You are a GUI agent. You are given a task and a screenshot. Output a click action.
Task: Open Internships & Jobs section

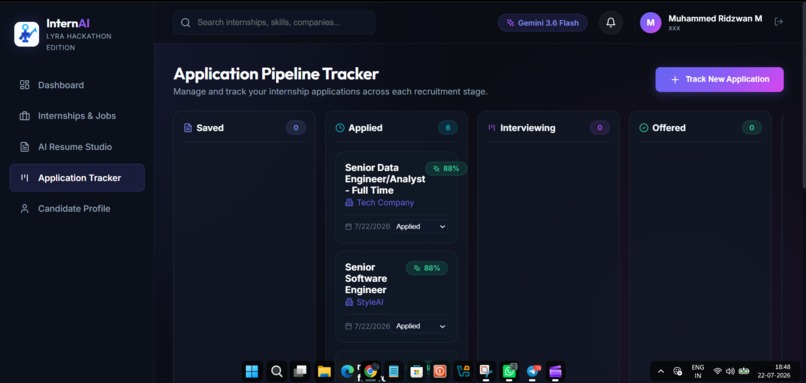[77, 116]
